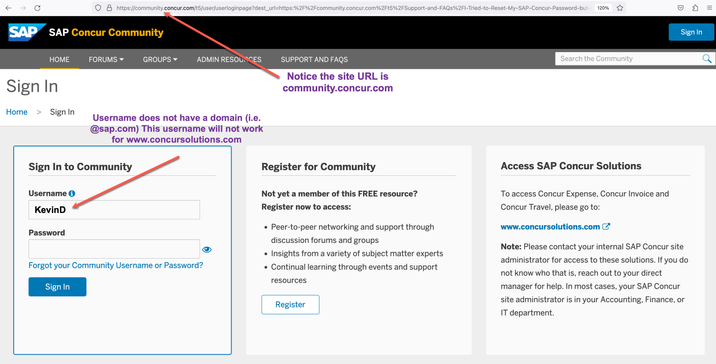
Task: Click external link icon beside www.concursolutions.com
Action: point(606,226)
